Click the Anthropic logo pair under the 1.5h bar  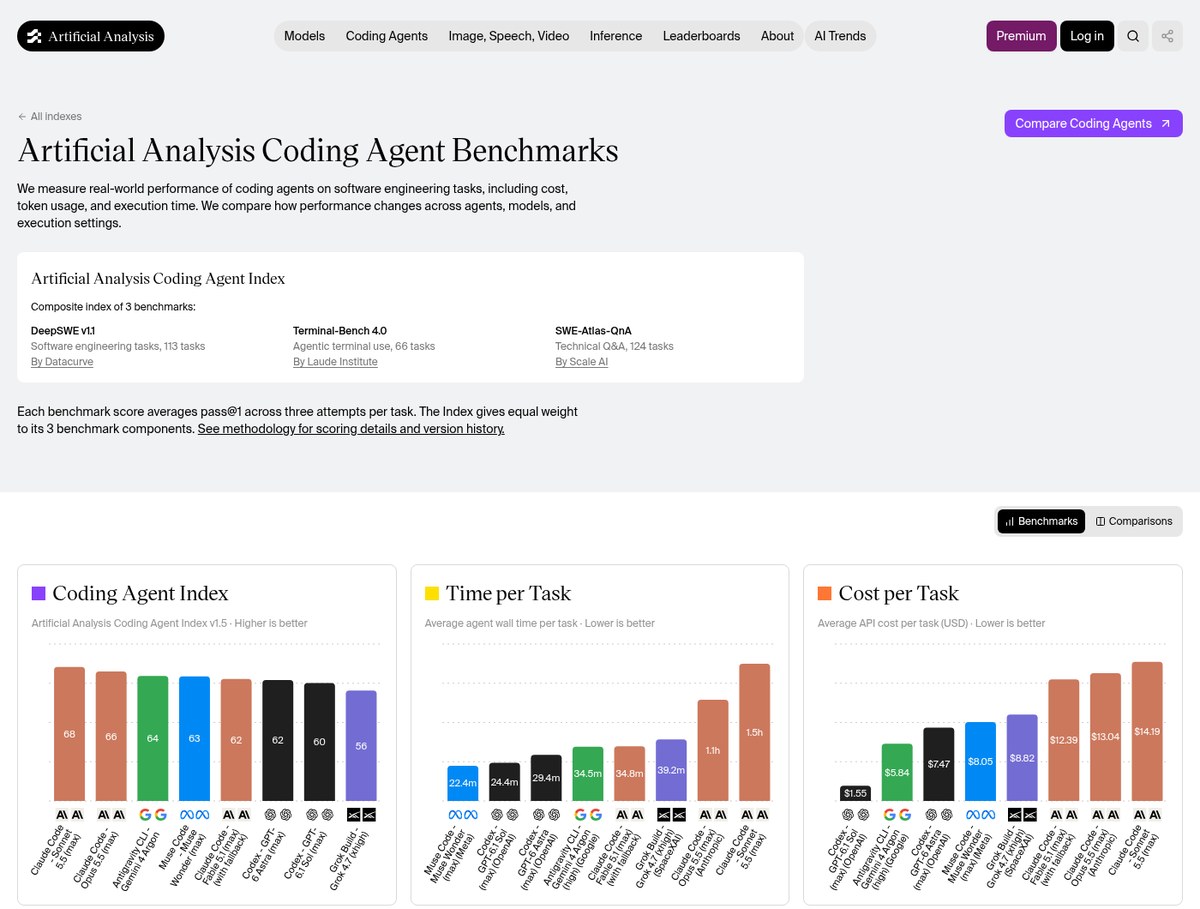tap(755, 815)
